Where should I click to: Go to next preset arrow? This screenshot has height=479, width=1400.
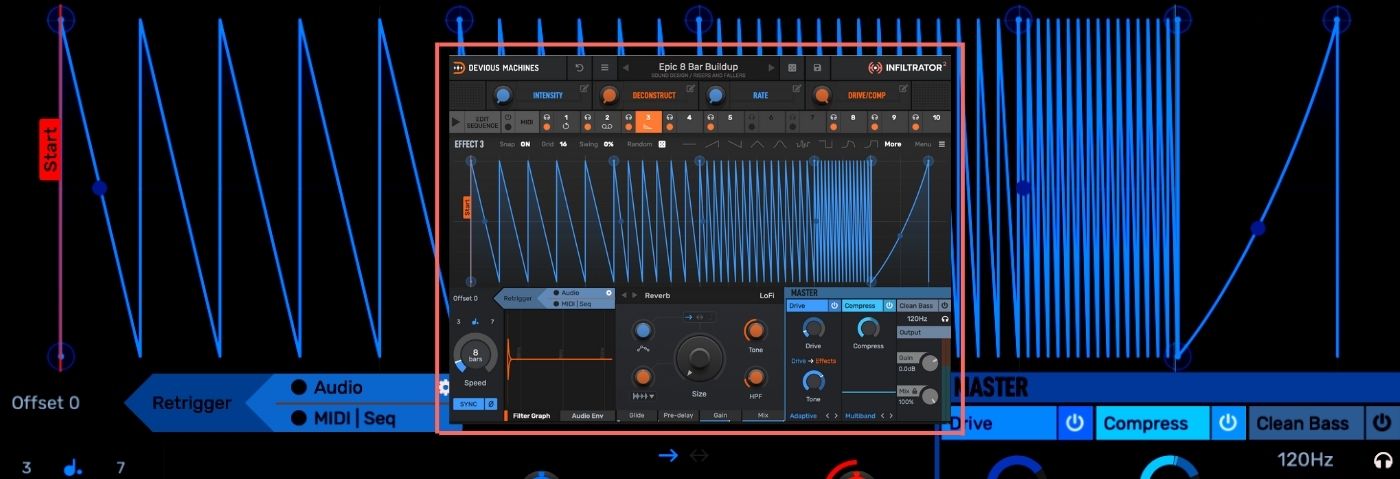(771, 68)
